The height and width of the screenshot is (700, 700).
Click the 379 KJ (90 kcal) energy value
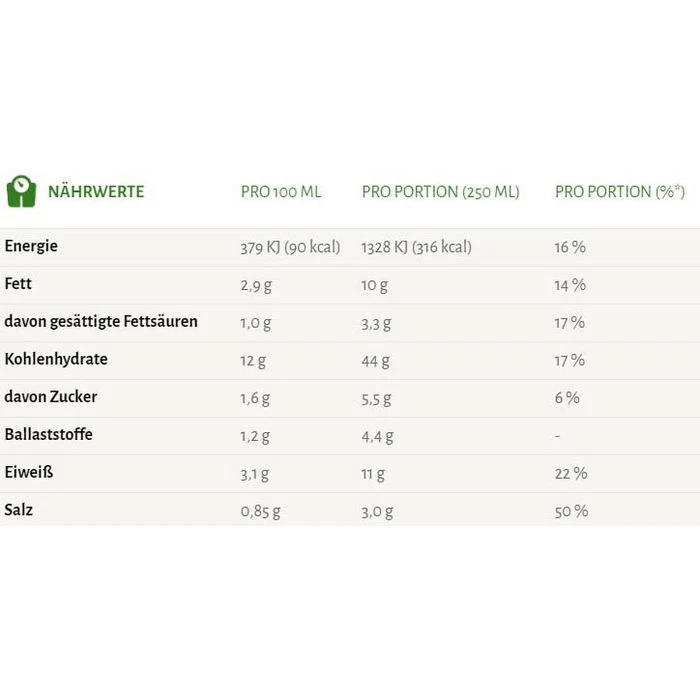coord(290,247)
